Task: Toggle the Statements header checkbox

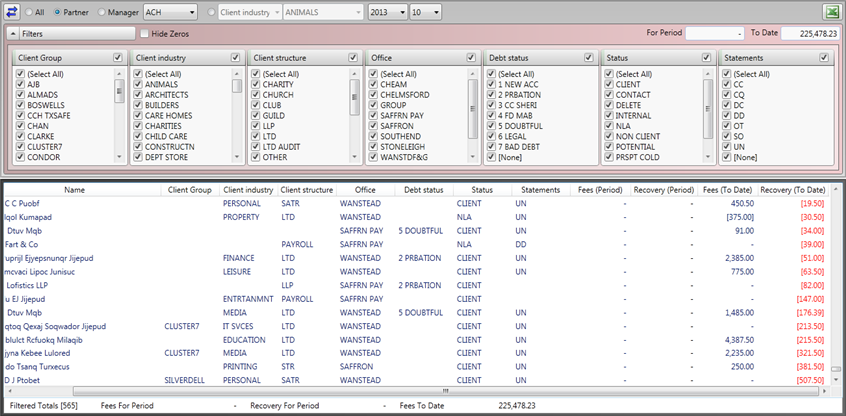Action: tap(823, 57)
